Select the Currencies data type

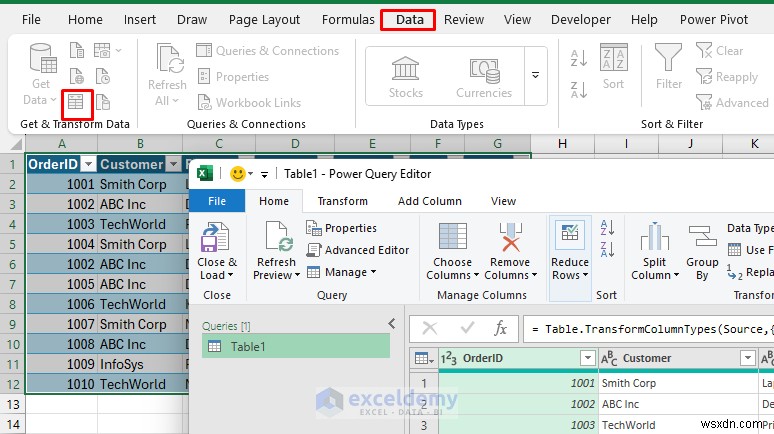484,77
